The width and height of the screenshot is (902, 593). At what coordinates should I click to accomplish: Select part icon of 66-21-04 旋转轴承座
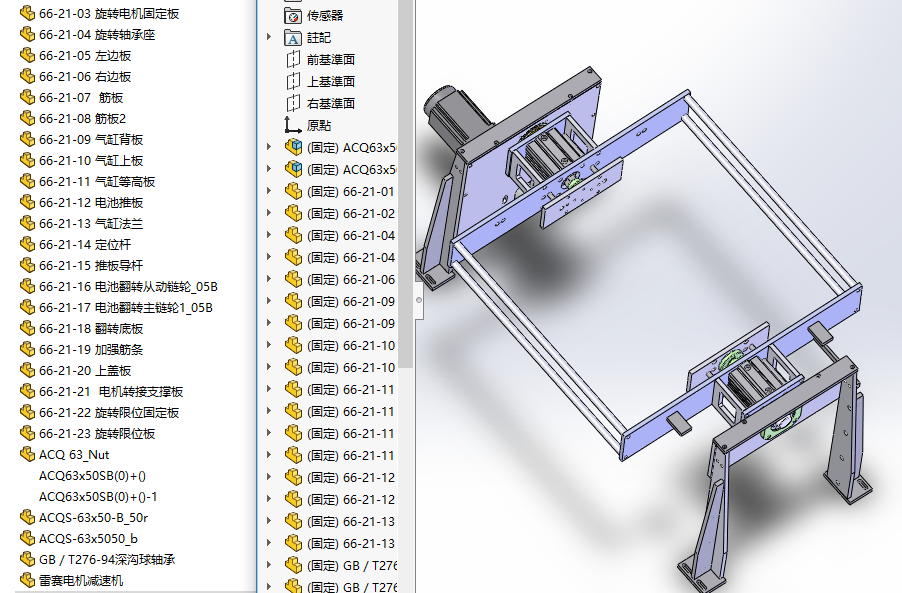(27, 35)
